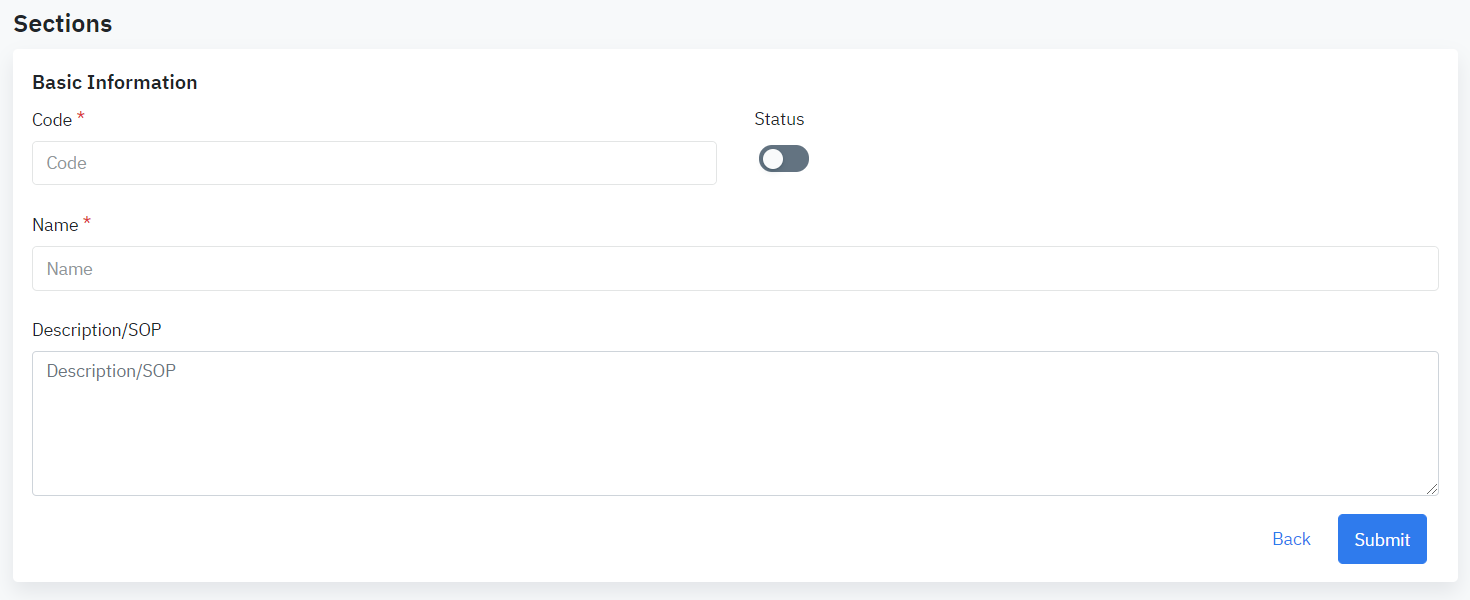Click the Code field label
The image size is (1470, 600).
coord(52,120)
